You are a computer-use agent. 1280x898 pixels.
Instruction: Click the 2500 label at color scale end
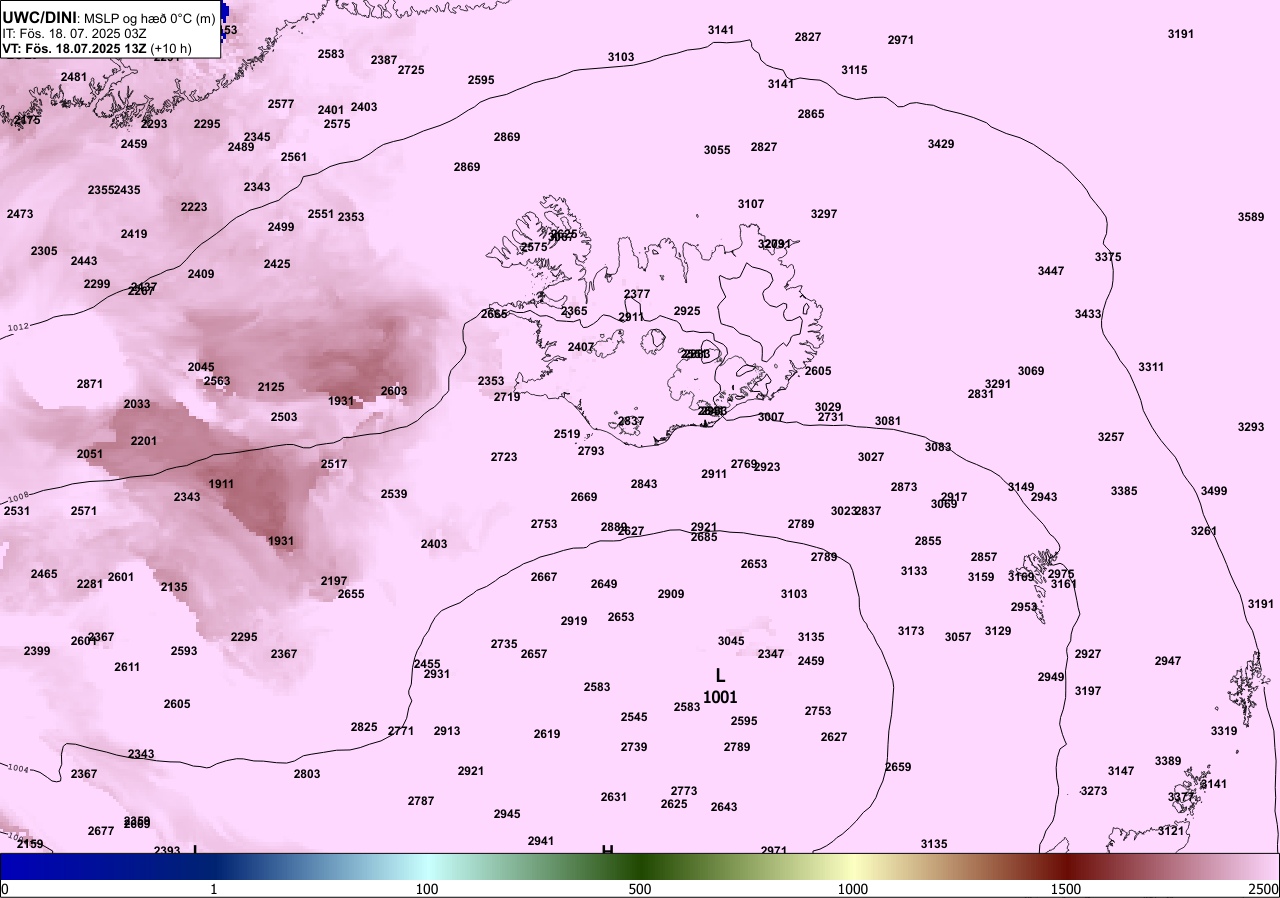1262,889
